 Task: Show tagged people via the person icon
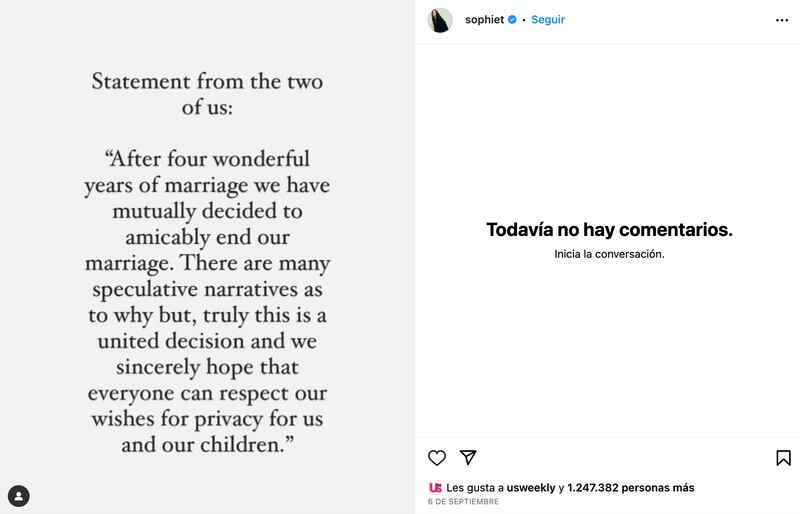[19, 496]
